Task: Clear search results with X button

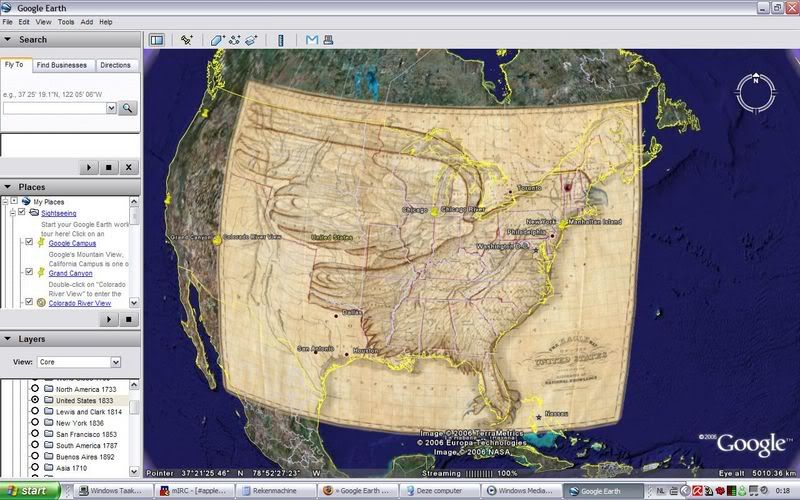Action: coord(129,167)
